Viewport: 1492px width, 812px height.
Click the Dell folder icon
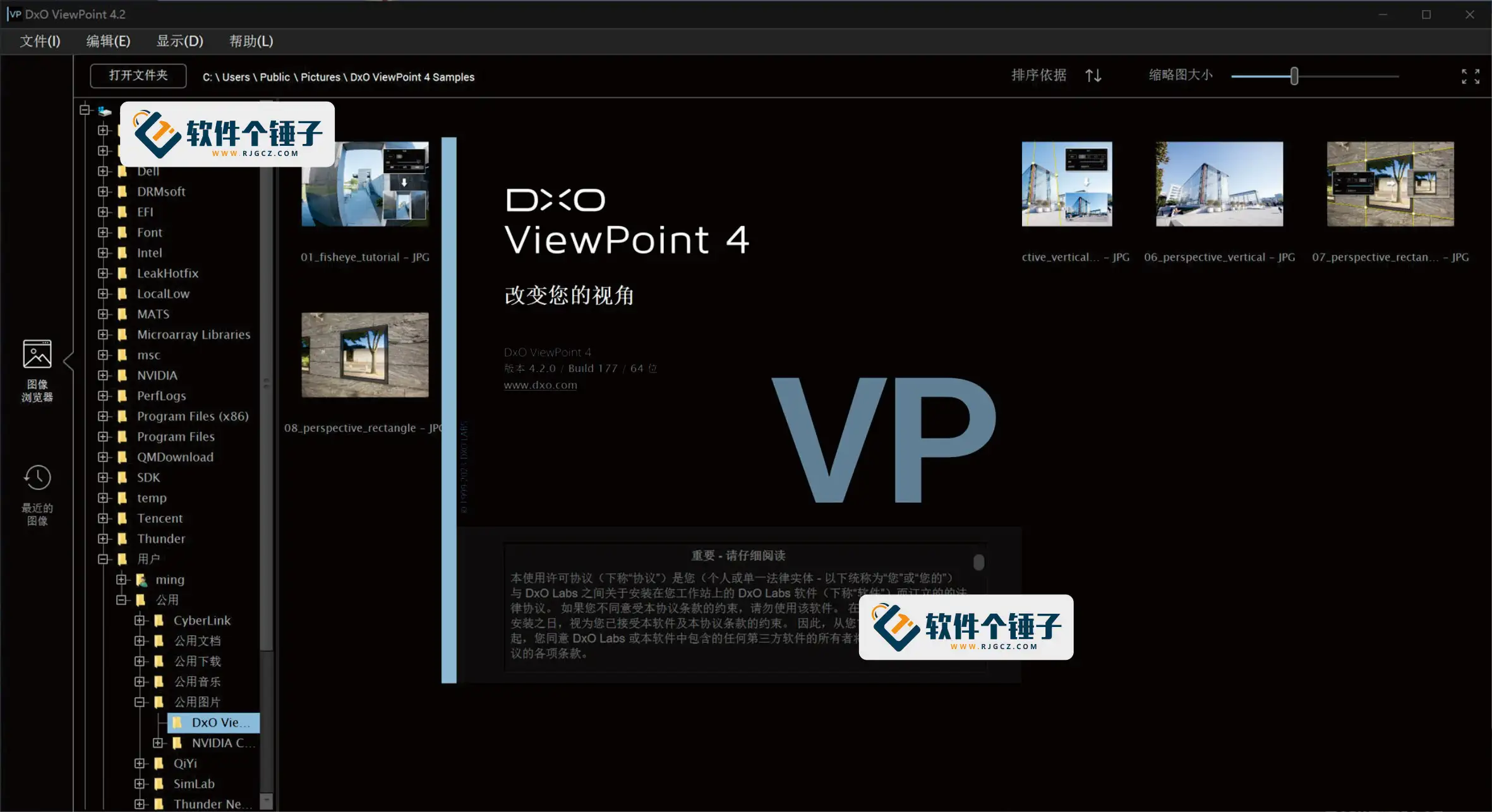point(123,171)
